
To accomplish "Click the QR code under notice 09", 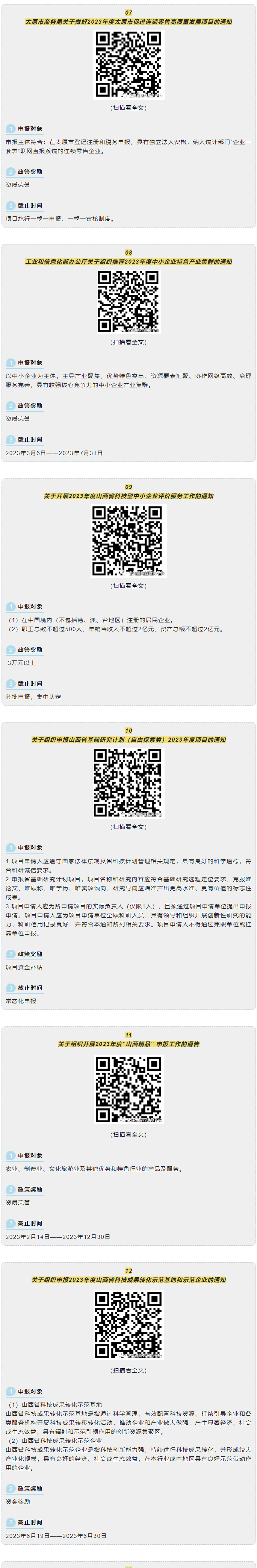I will [129, 540].
